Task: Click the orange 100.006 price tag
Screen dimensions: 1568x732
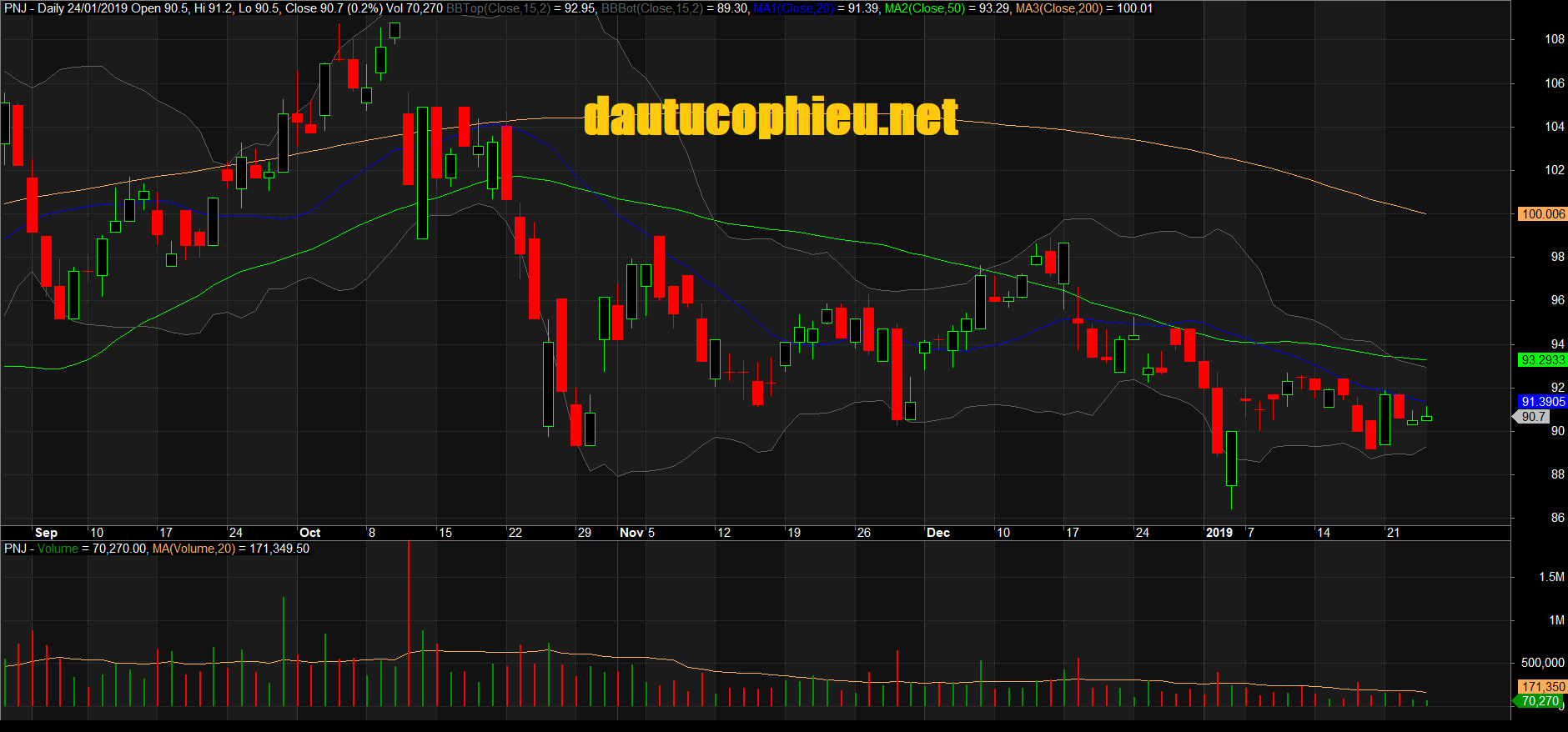Action: pos(1542,214)
